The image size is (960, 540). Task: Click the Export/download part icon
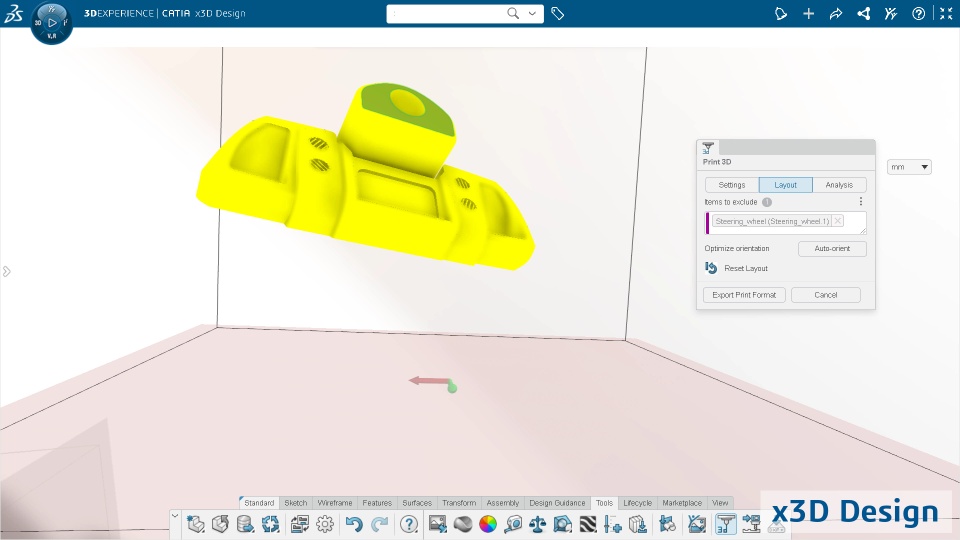[637, 524]
